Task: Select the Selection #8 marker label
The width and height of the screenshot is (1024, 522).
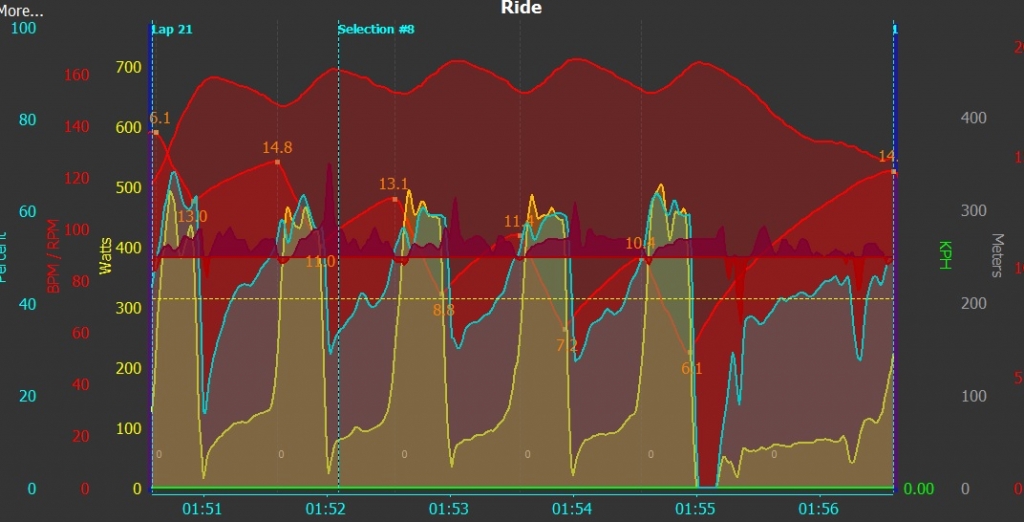Action: coord(376,29)
